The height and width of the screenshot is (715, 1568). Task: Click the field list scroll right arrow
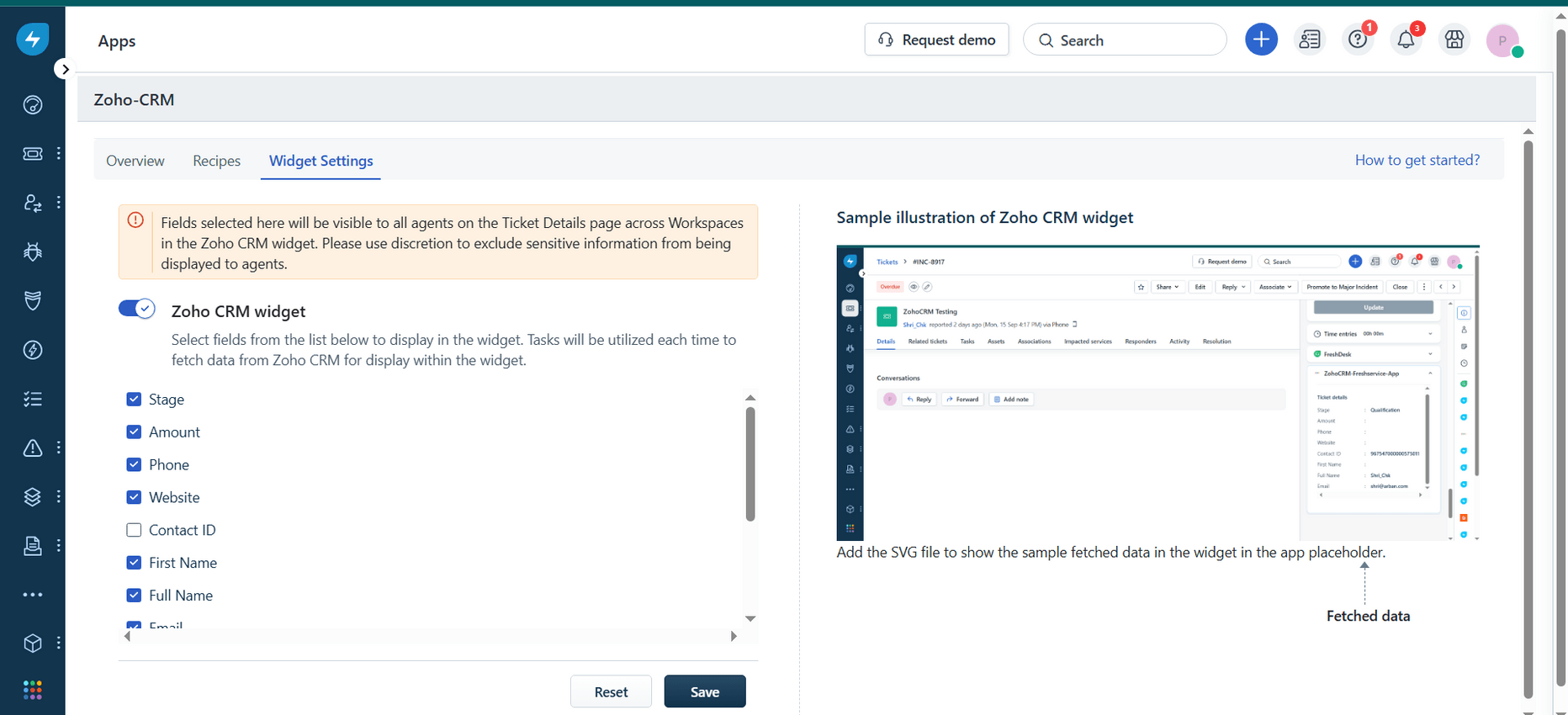734,637
